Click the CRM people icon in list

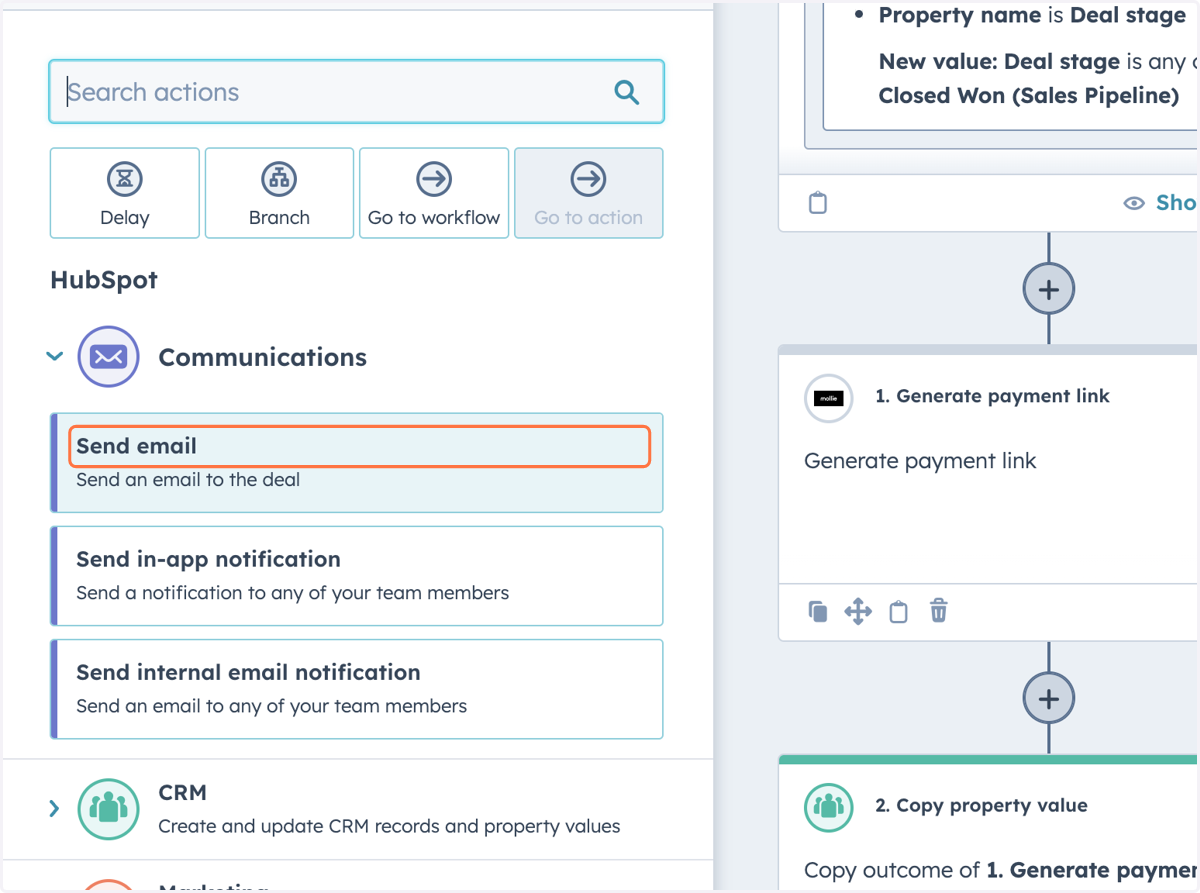point(108,808)
